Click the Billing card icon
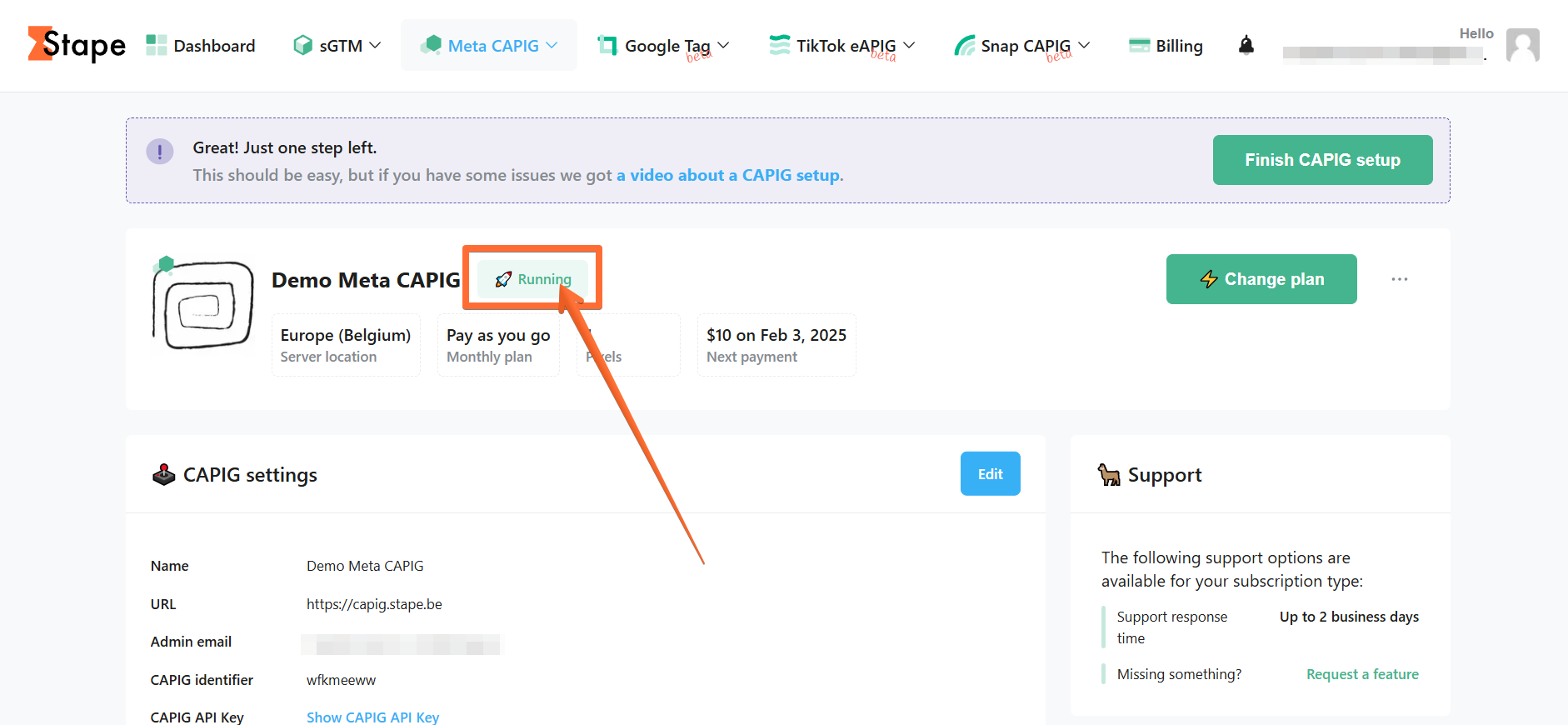The image size is (1568, 725). tap(1139, 46)
